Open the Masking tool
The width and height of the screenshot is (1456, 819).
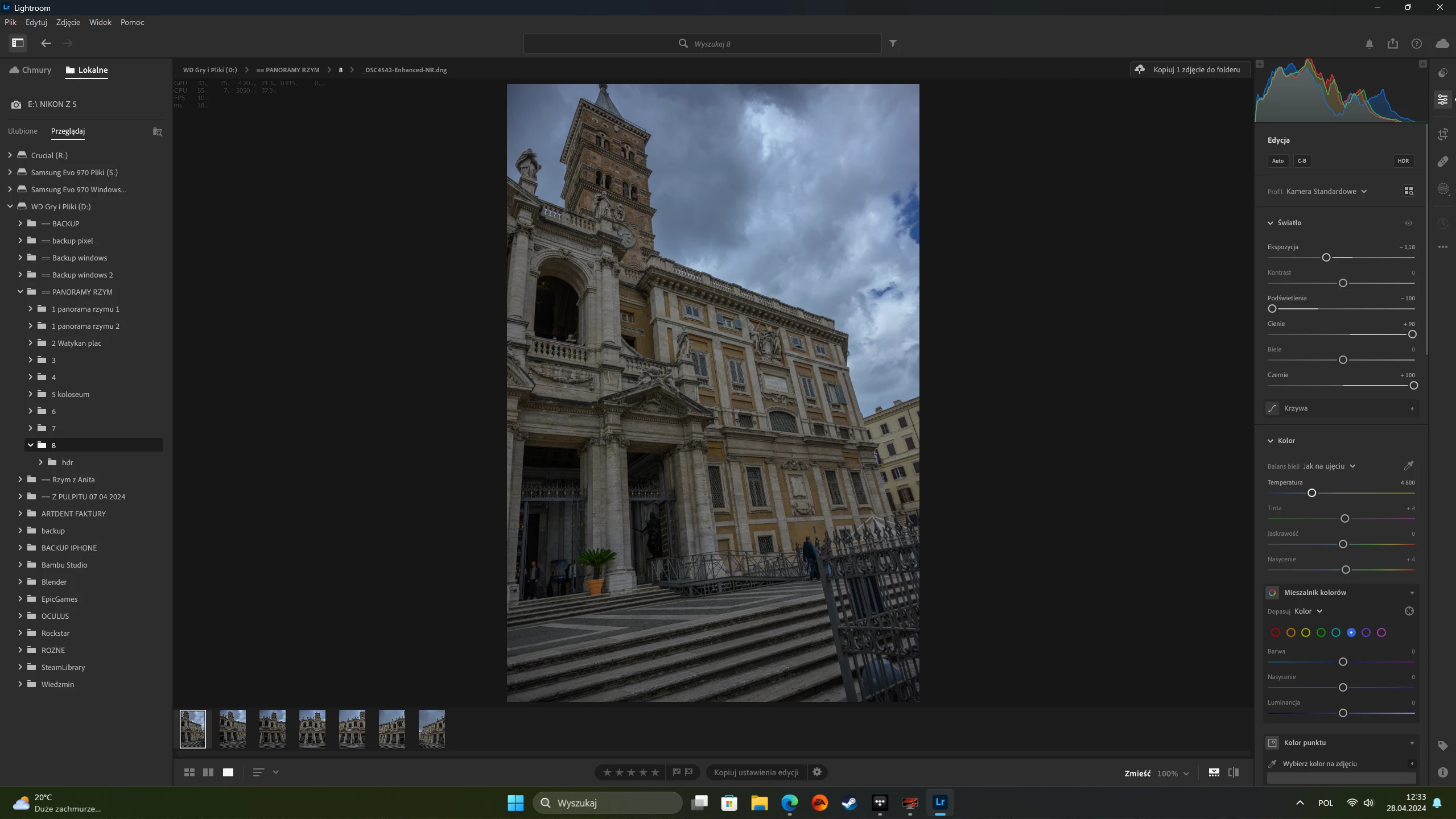pos(1442,189)
